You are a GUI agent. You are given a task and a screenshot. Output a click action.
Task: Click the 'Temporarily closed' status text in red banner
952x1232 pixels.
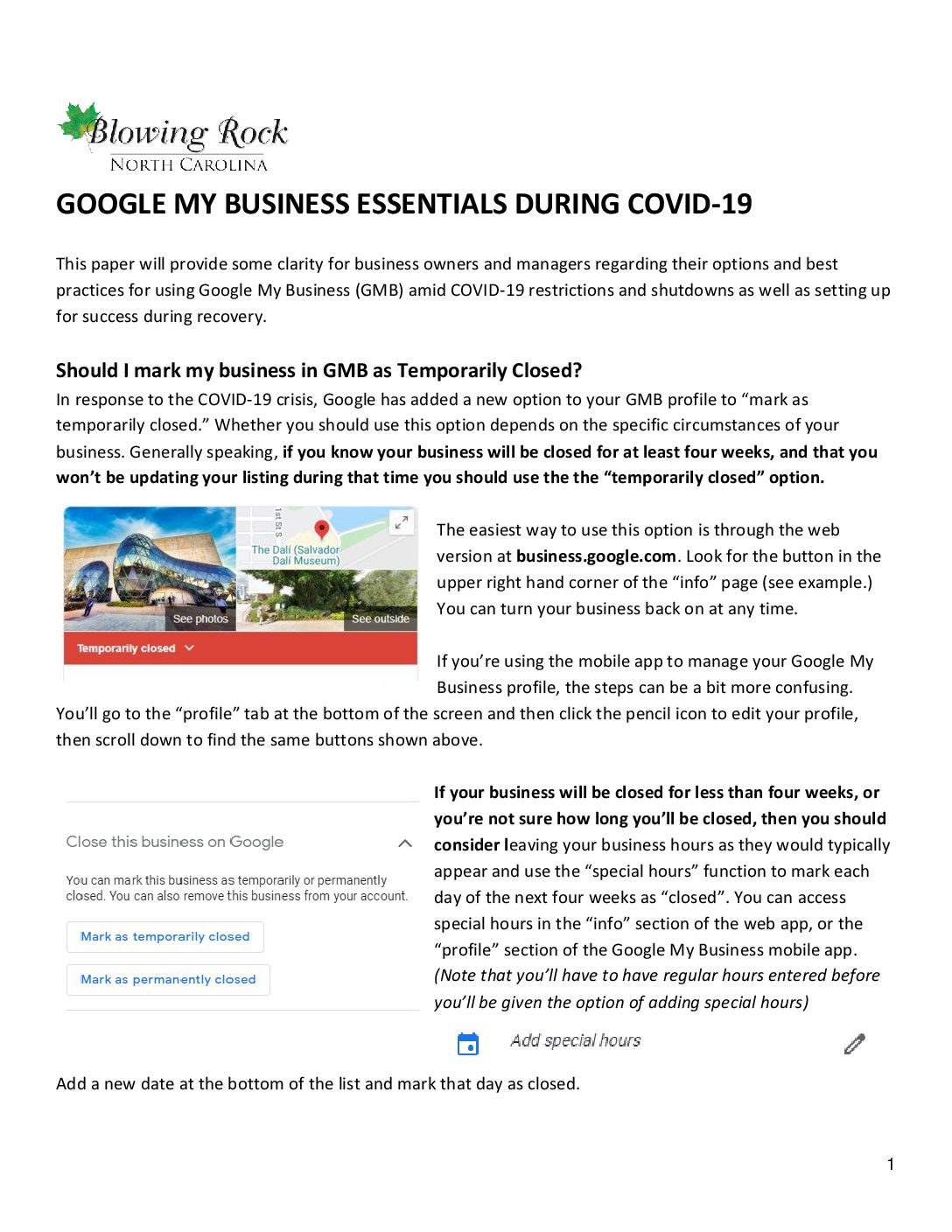click(x=126, y=648)
